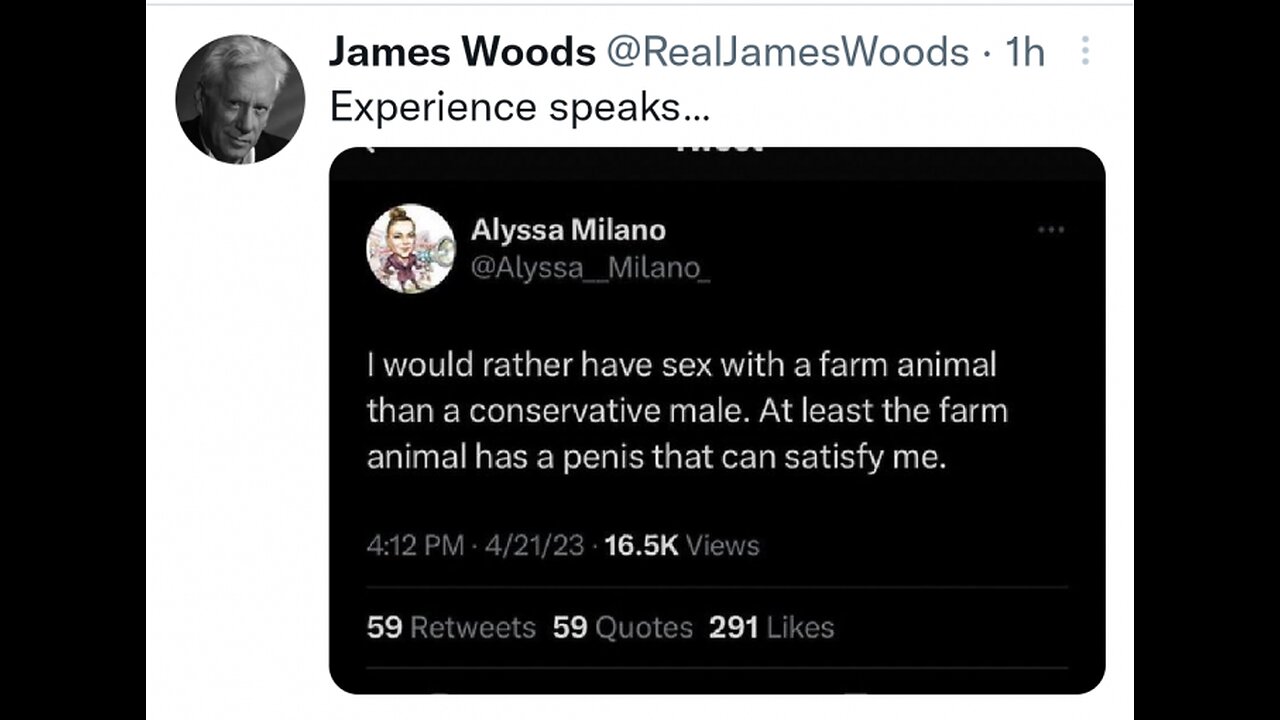Show the 59 Quotes list
This screenshot has height=720, width=1280.
(623, 627)
